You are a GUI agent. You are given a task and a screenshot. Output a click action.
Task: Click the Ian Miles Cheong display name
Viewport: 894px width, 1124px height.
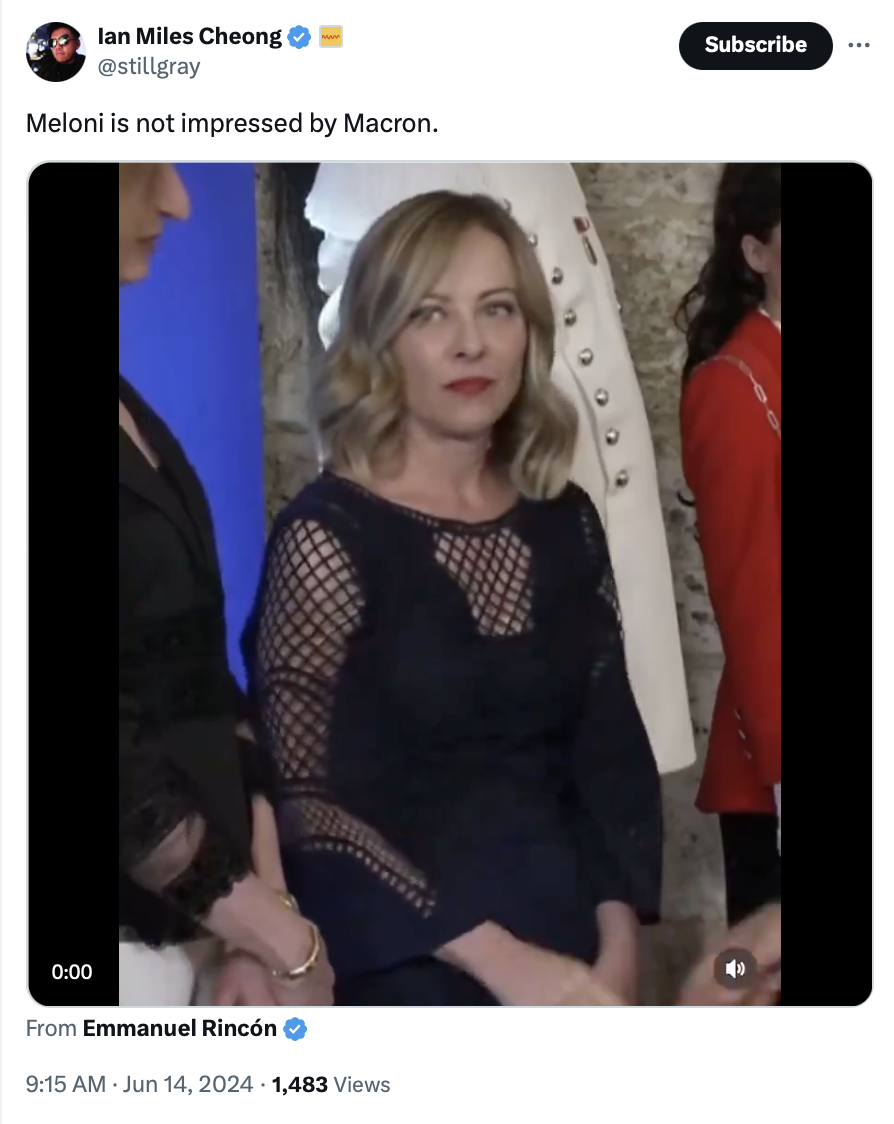(190, 36)
